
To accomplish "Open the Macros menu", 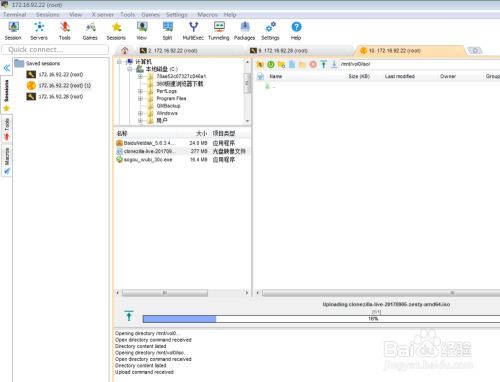I will click(x=207, y=15).
